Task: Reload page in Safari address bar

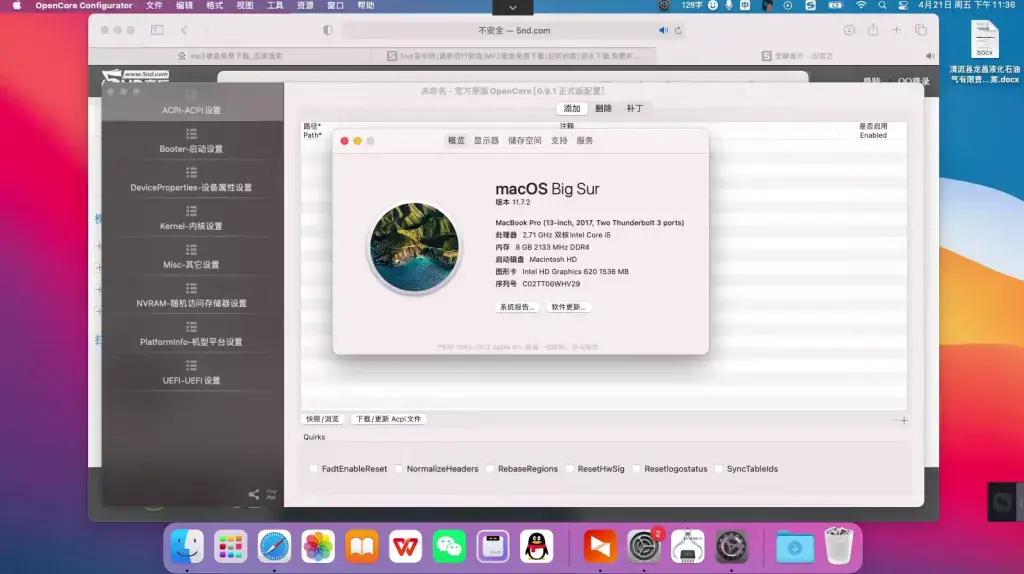Action: pos(678,30)
